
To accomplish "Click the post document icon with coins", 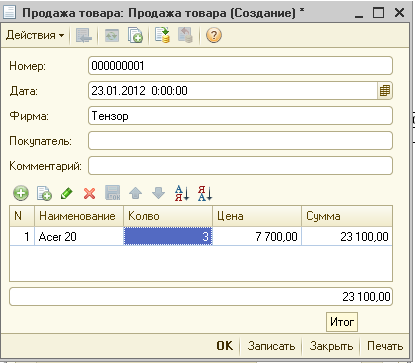I will click(x=162, y=35).
